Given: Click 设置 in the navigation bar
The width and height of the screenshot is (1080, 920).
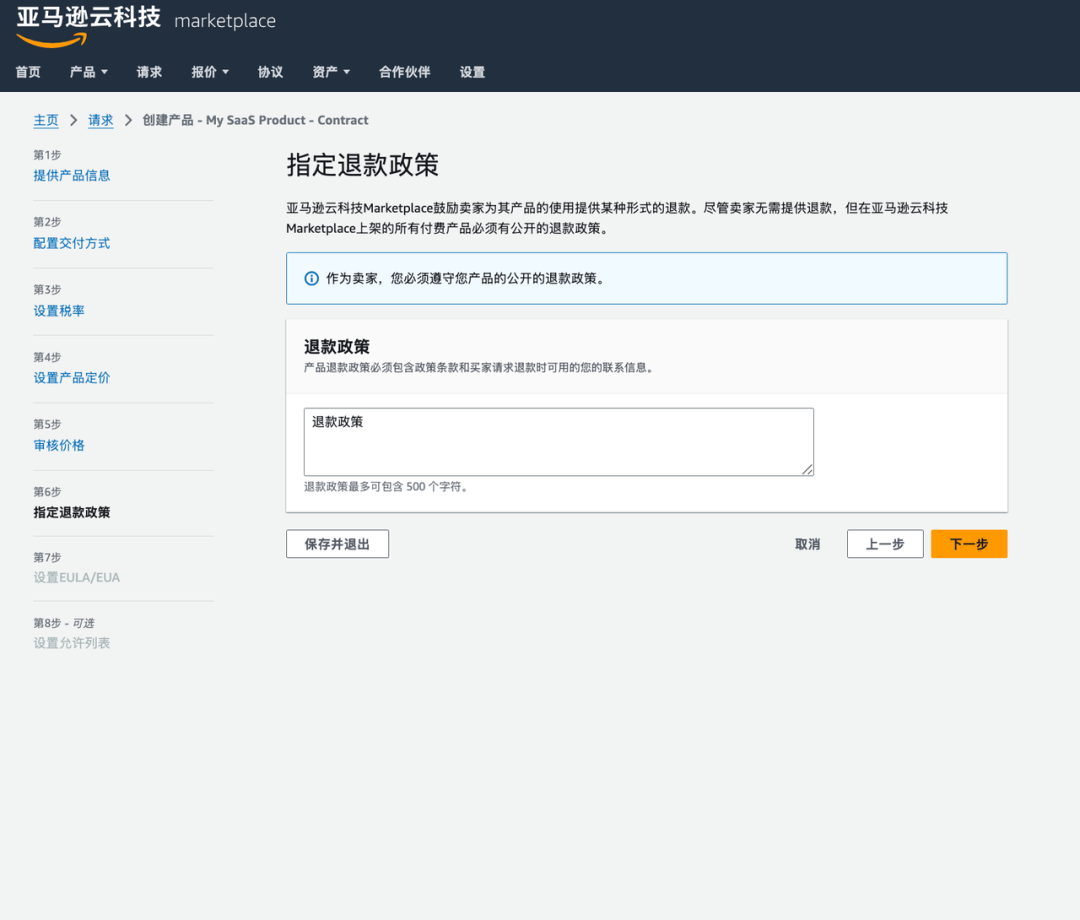Looking at the screenshot, I should click(x=471, y=72).
